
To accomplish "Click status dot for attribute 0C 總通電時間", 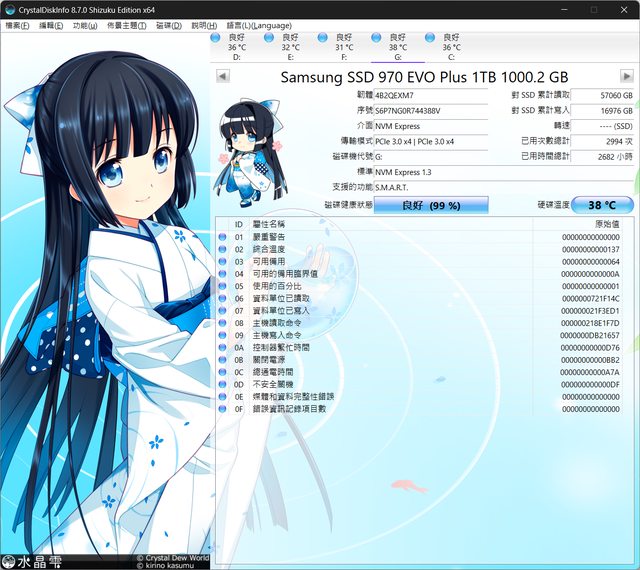I will pyautogui.click(x=223, y=372).
